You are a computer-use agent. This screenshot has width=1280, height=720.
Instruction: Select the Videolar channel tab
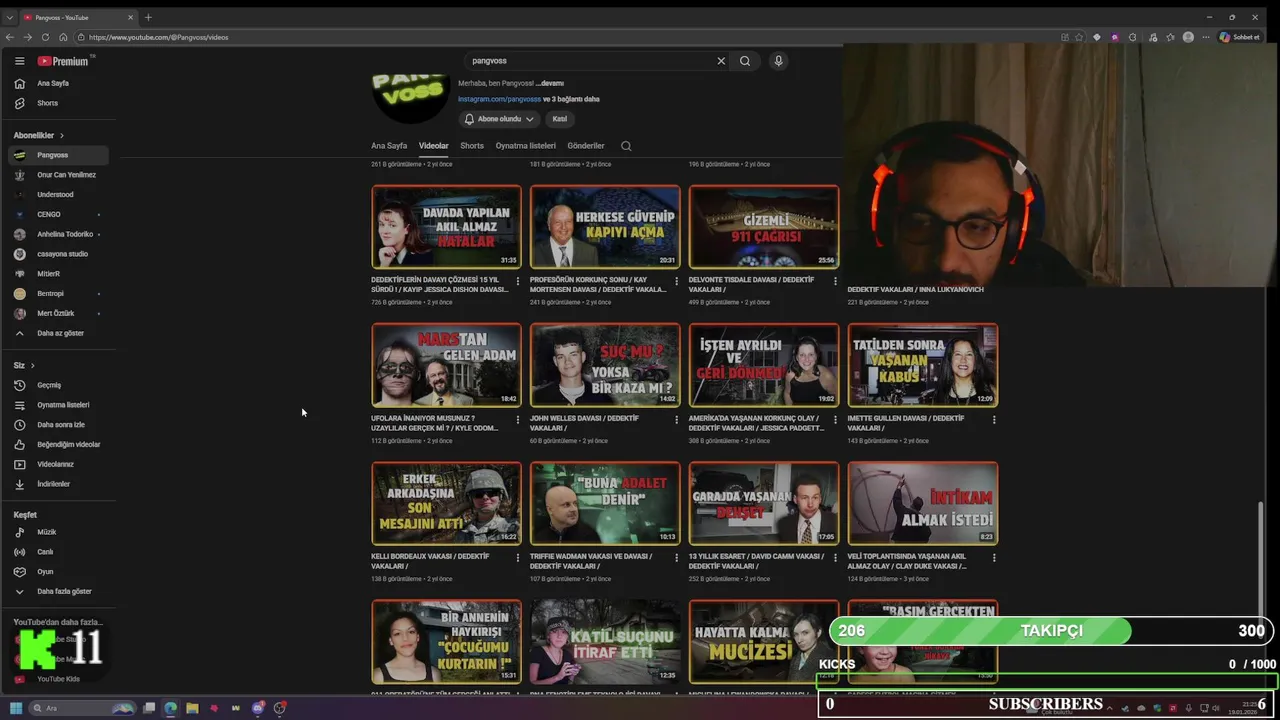434,146
